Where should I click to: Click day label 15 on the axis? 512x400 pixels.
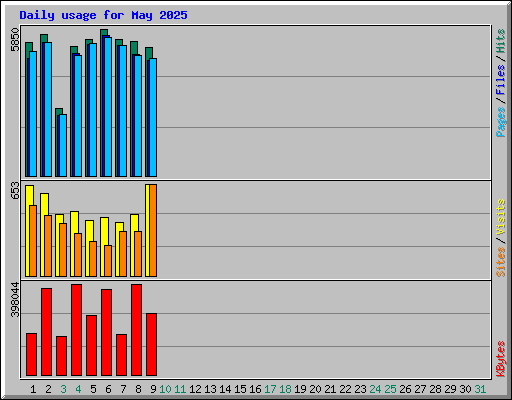click(240, 389)
